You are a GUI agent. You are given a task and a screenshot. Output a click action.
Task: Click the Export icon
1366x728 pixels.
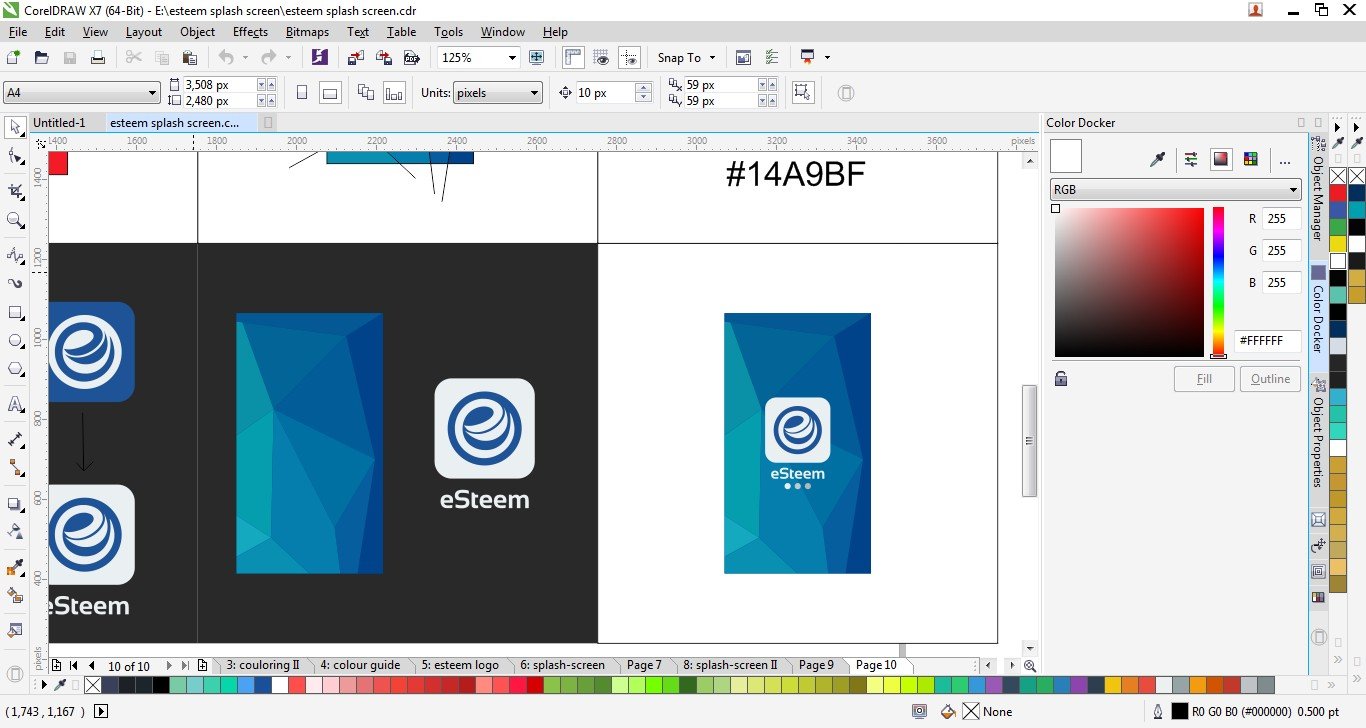(x=383, y=58)
